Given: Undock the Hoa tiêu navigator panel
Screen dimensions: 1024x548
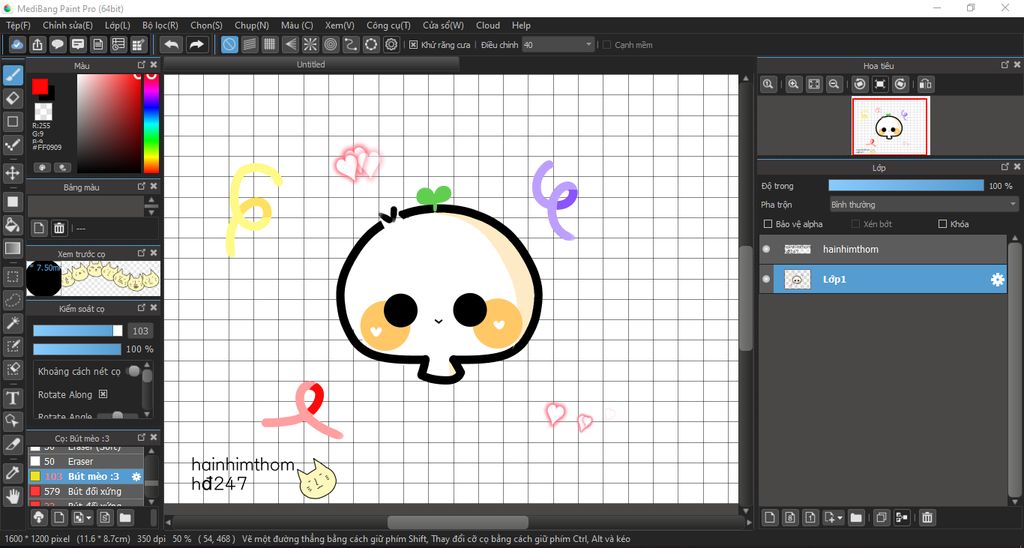Looking at the screenshot, I should click(x=1005, y=65).
